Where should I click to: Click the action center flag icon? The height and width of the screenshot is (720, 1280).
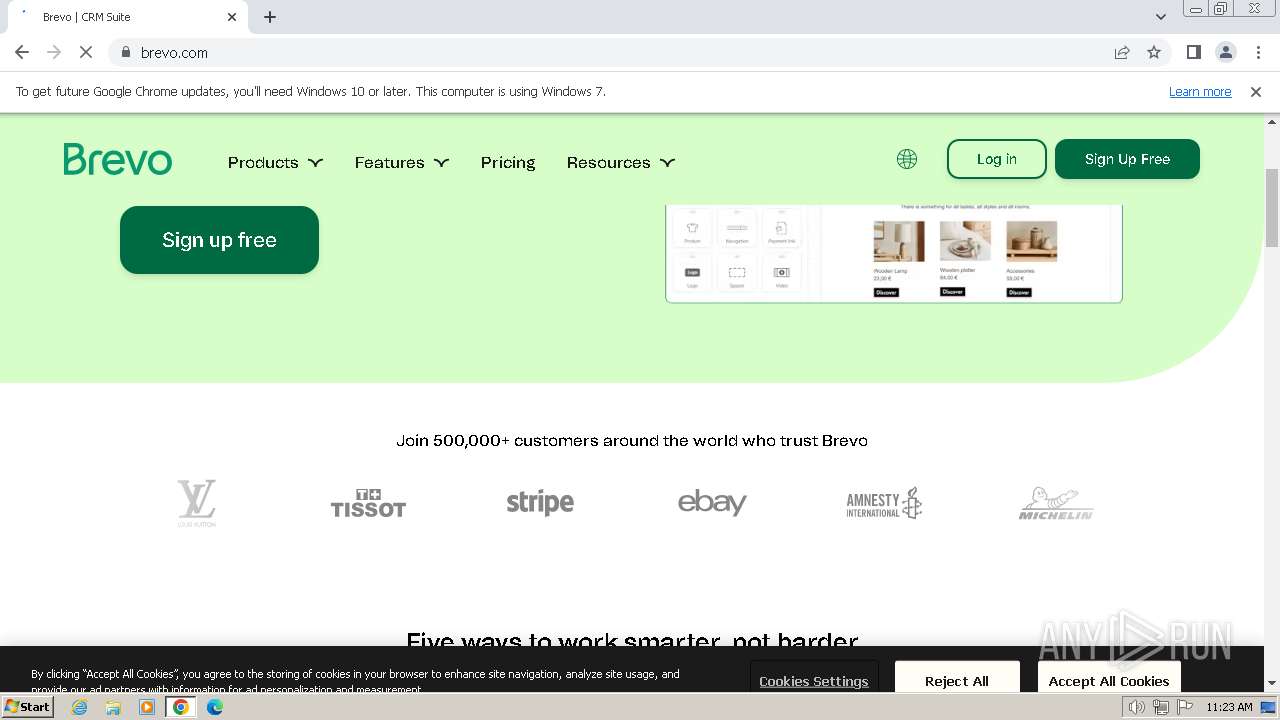[x=1185, y=707]
